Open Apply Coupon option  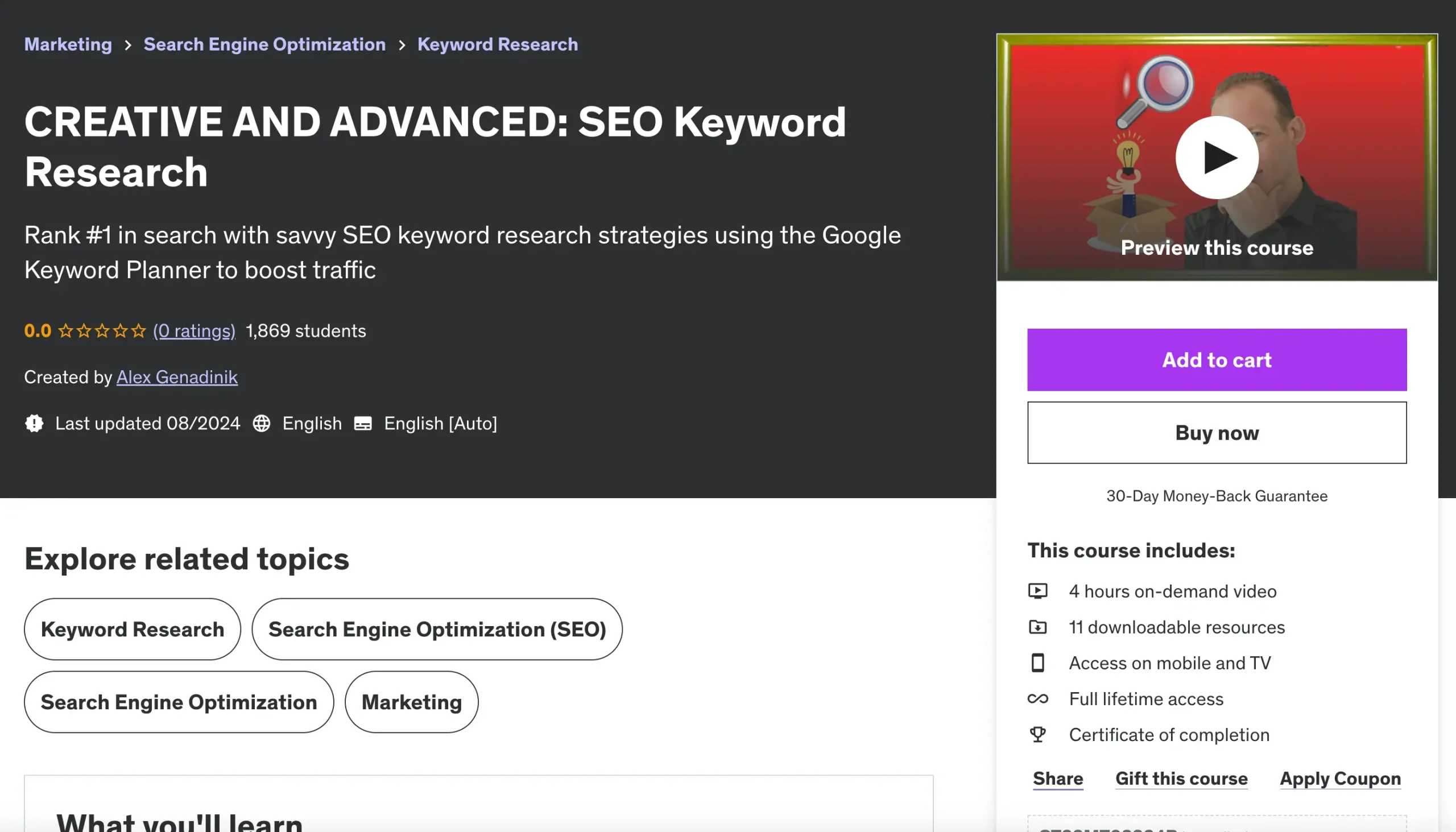click(x=1340, y=779)
